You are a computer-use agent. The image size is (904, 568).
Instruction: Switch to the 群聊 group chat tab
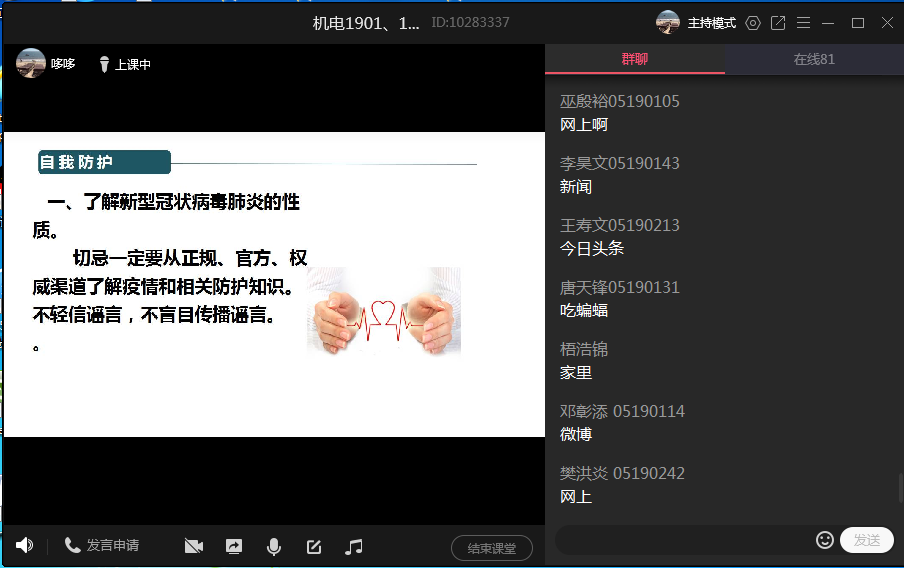[x=635, y=59]
